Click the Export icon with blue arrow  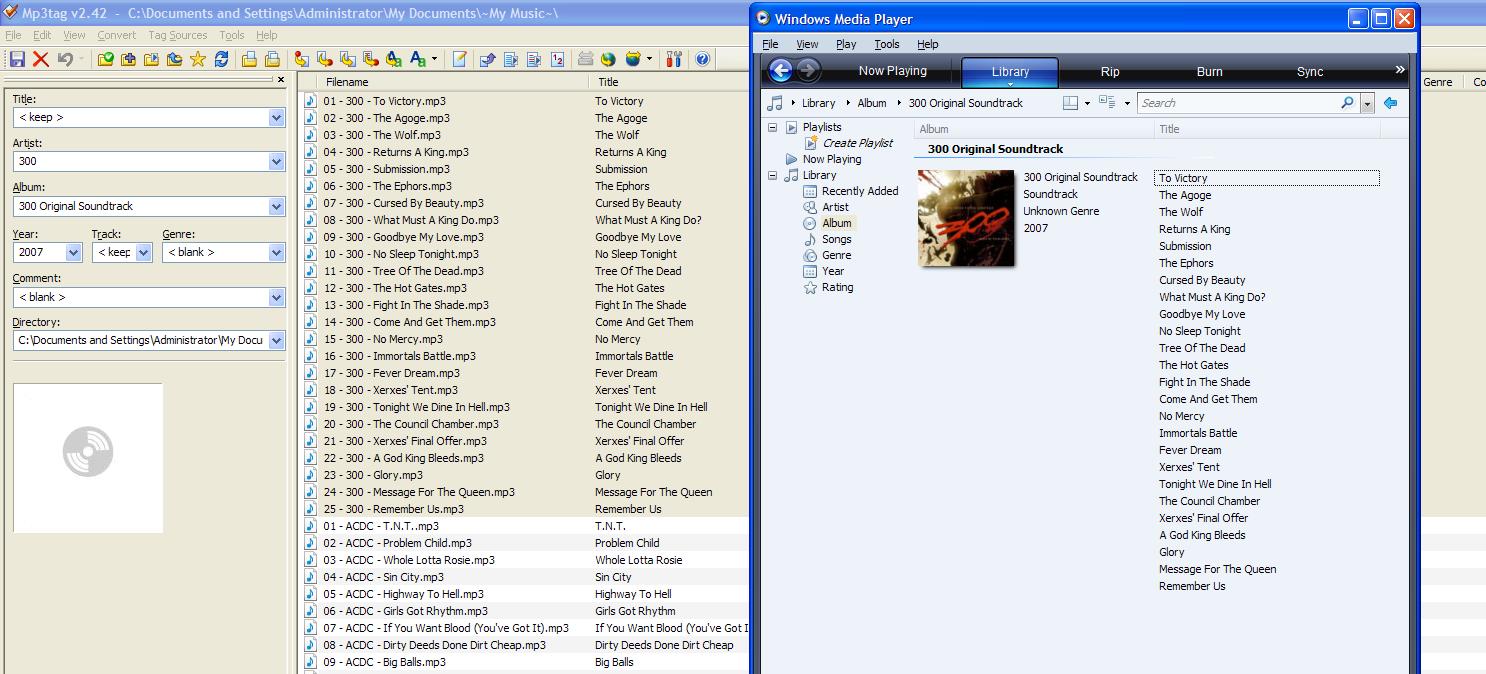[487, 59]
